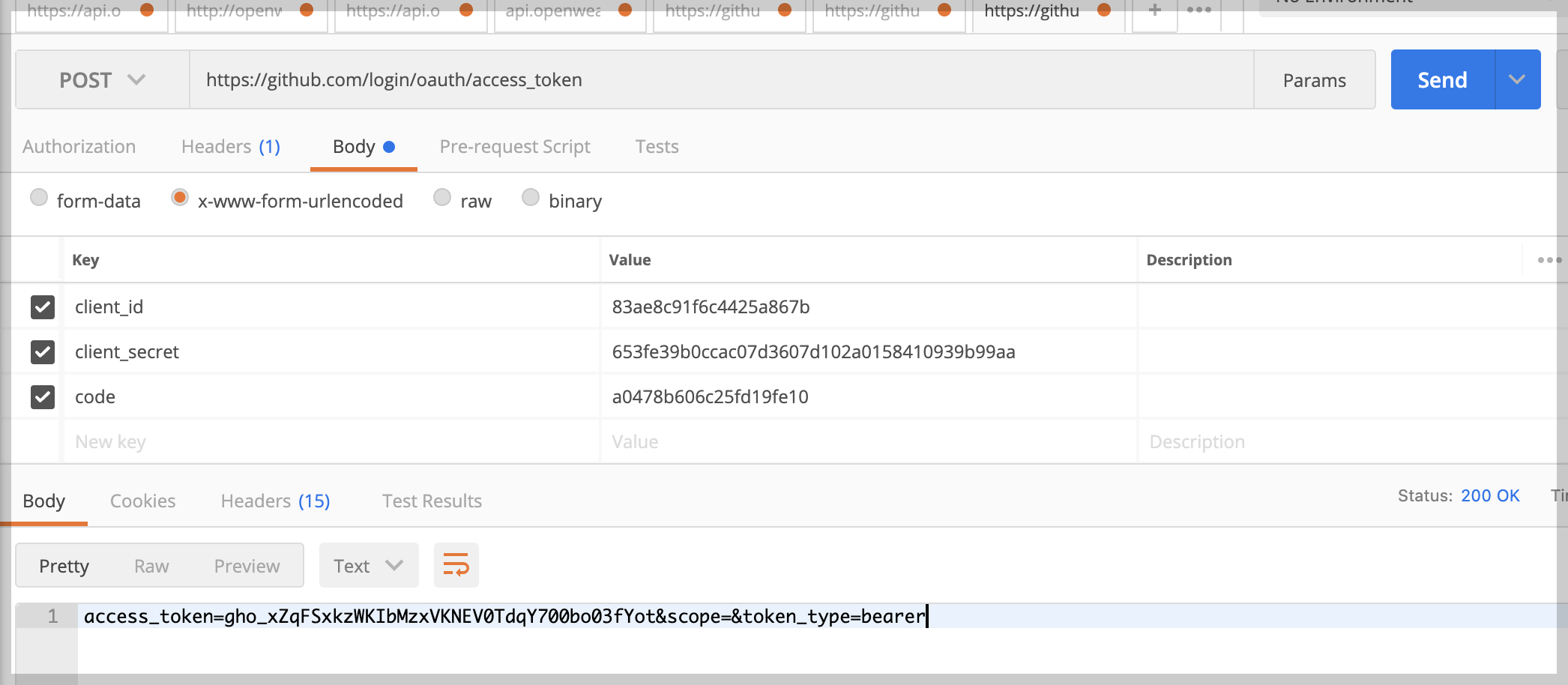Click the request URL field
Image resolution: width=1568 pixels, height=685 pixels.
point(722,79)
